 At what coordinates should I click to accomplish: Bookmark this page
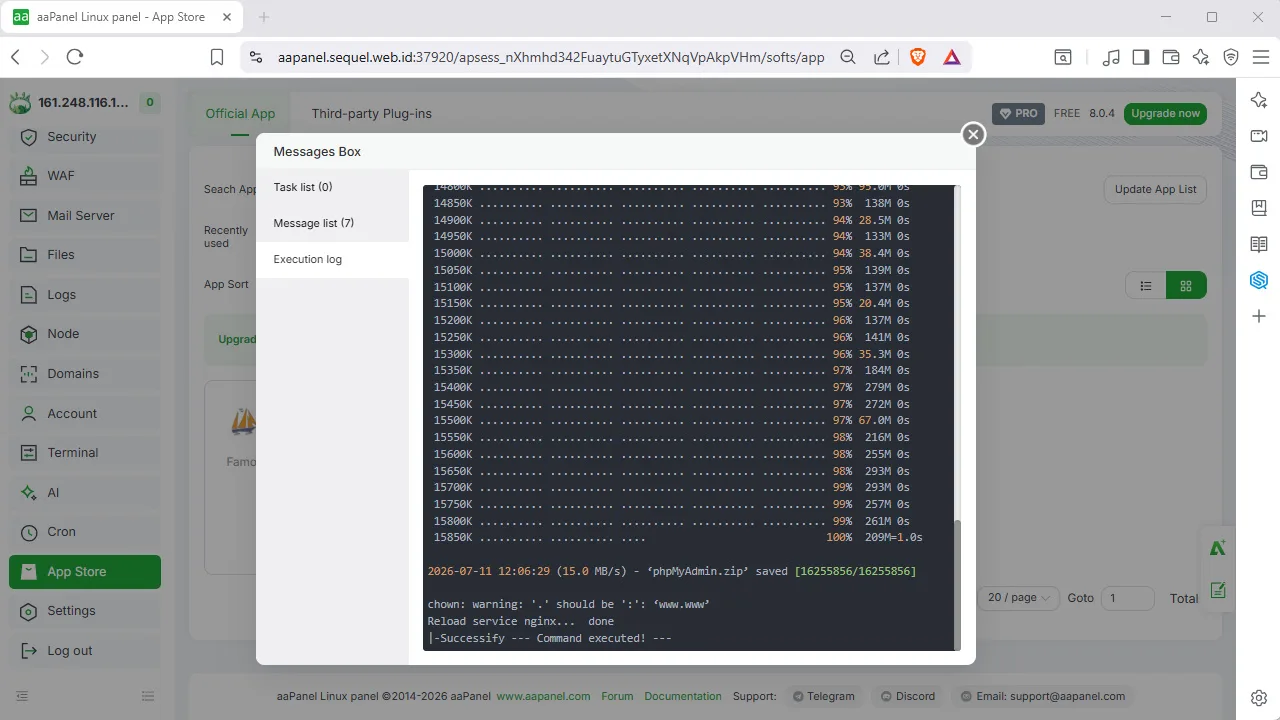(217, 57)
